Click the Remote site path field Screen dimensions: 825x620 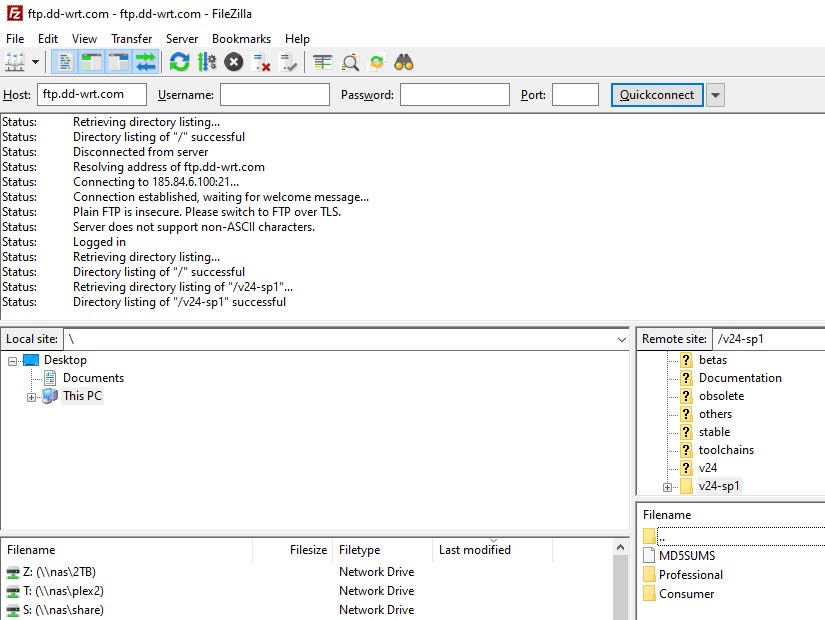coord(769,339)
